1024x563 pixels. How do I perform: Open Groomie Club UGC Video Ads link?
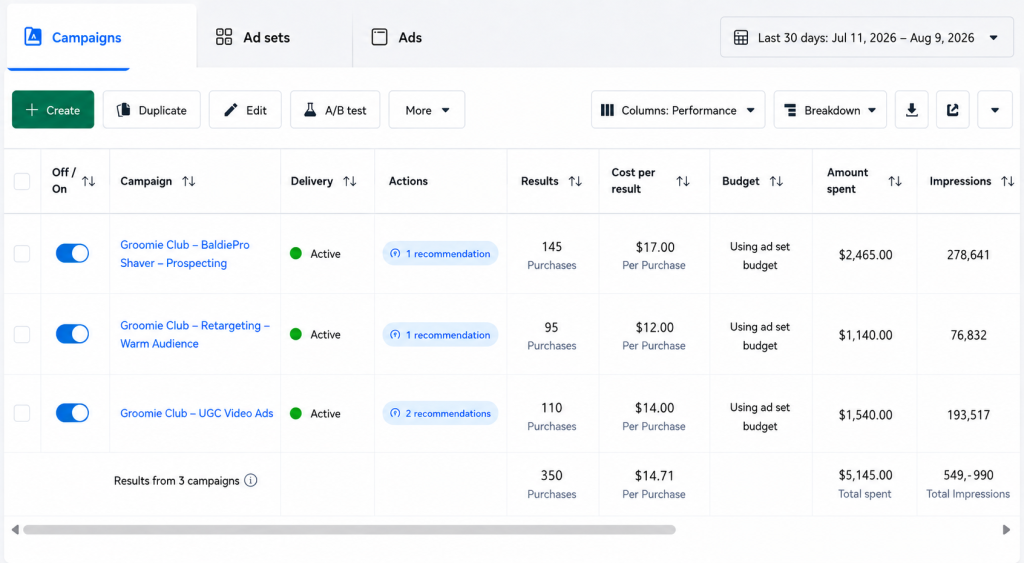click(x=197, y=413)
